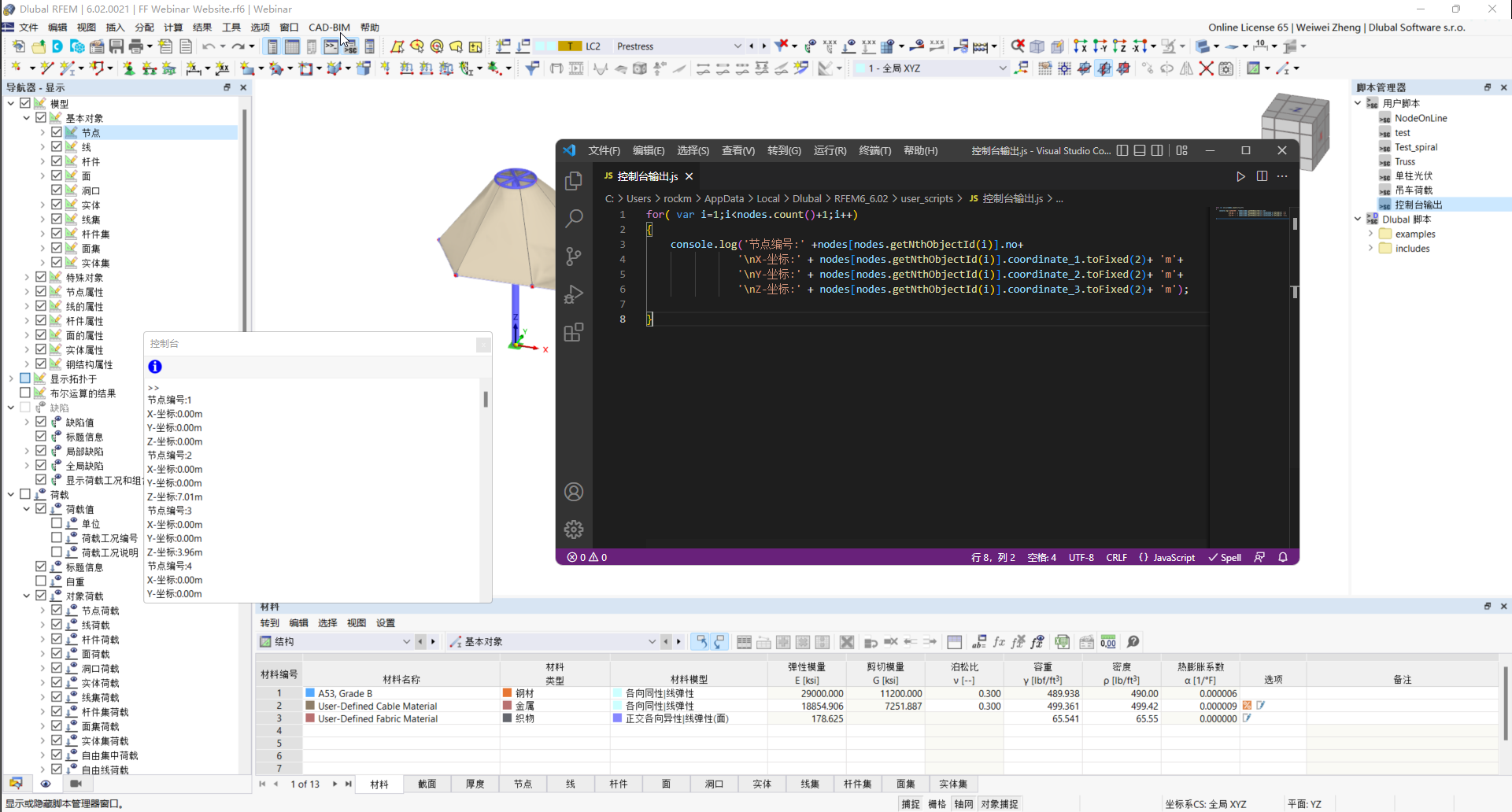Click the VS Code notifications bell

coord(1283,557)
